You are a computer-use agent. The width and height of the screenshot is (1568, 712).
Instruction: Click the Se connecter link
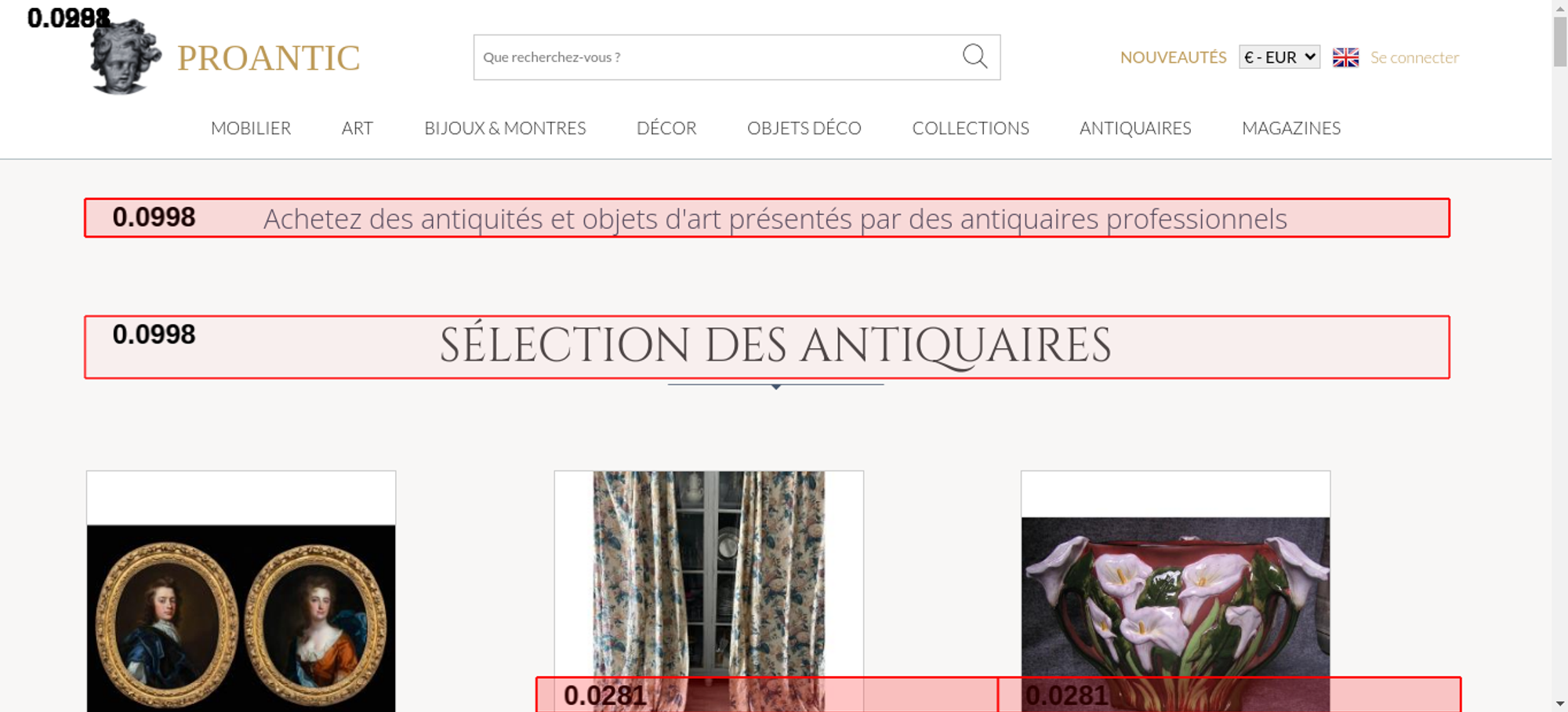click(x=1414, y=57)
